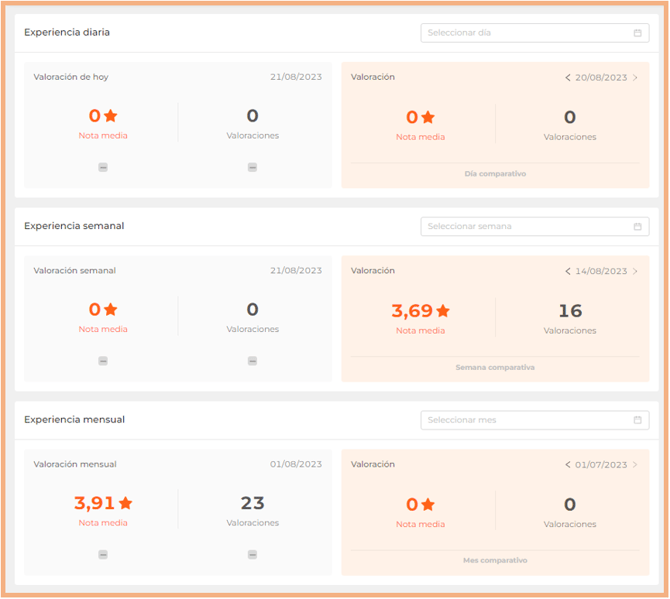The height and width of the screenshot is (599, 670).
Task: Click the calendar icon in Seleccionar semana field
Action: click(x=637, y=227)
